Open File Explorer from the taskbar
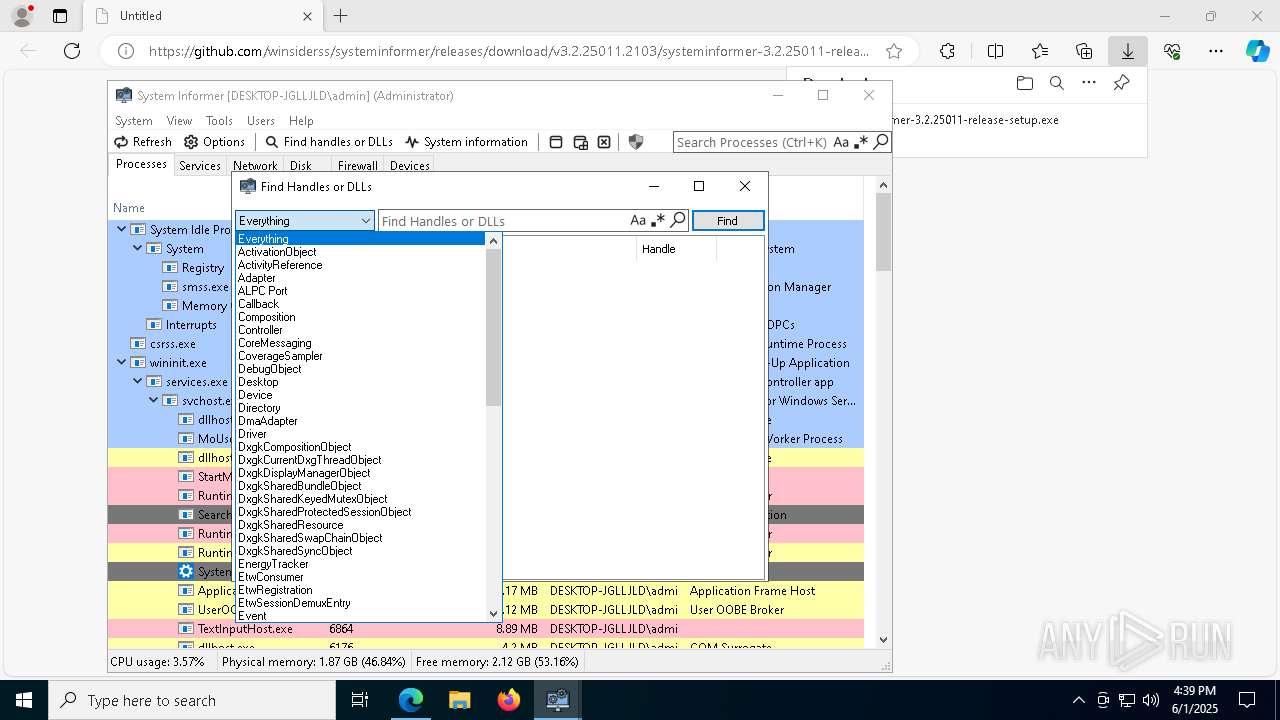This screenshot has height=720, width=1280. coord(459,700)
